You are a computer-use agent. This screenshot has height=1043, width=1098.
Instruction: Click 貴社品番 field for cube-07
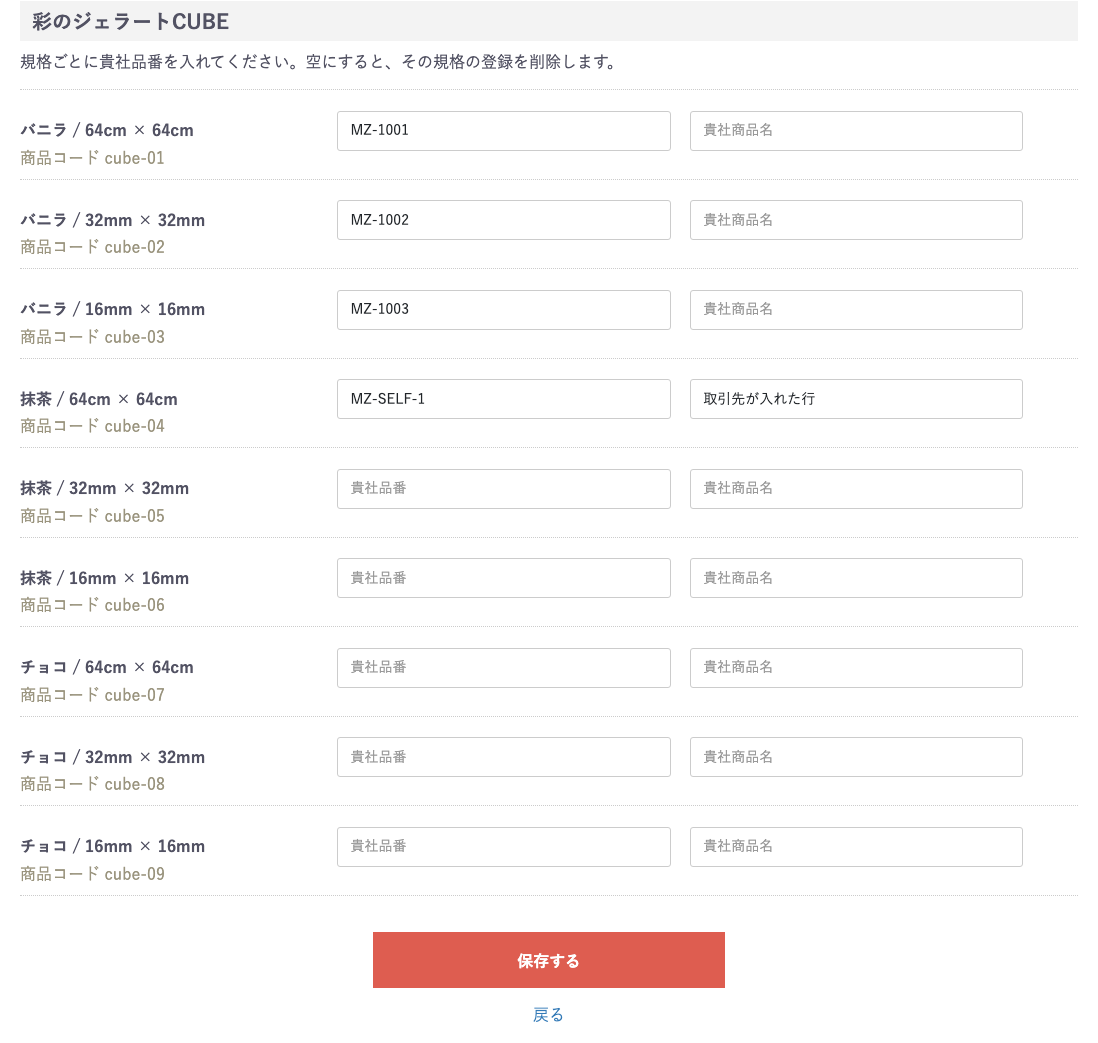click(503, 668)
